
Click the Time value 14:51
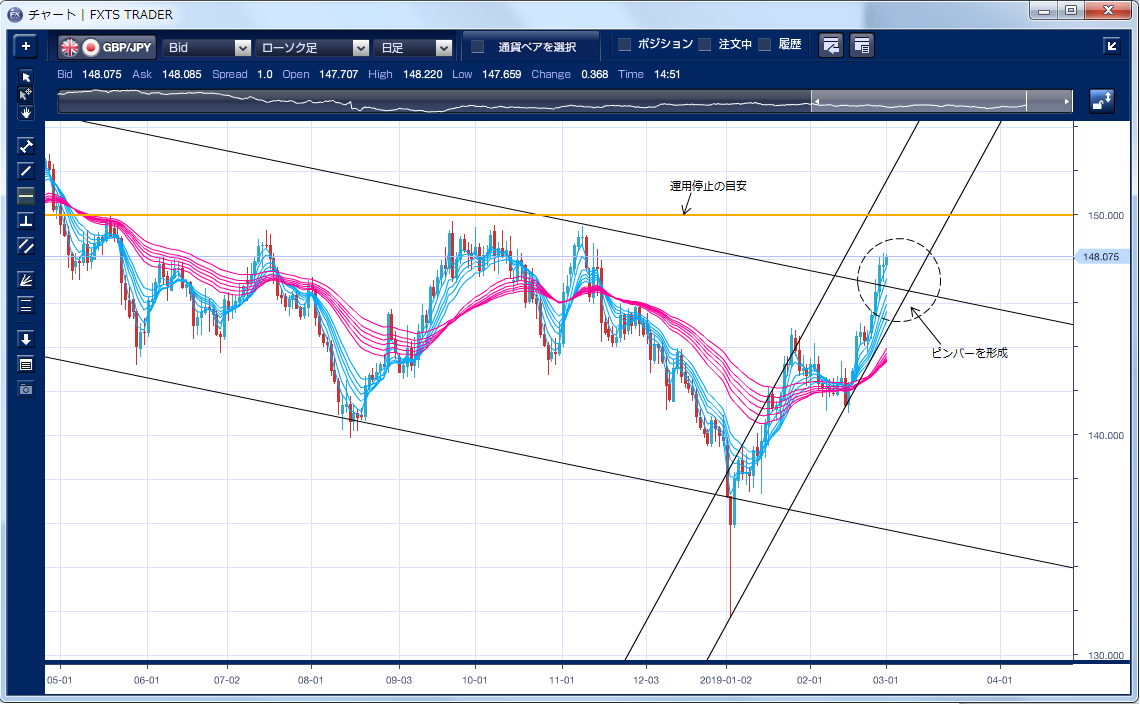(667, 74)
